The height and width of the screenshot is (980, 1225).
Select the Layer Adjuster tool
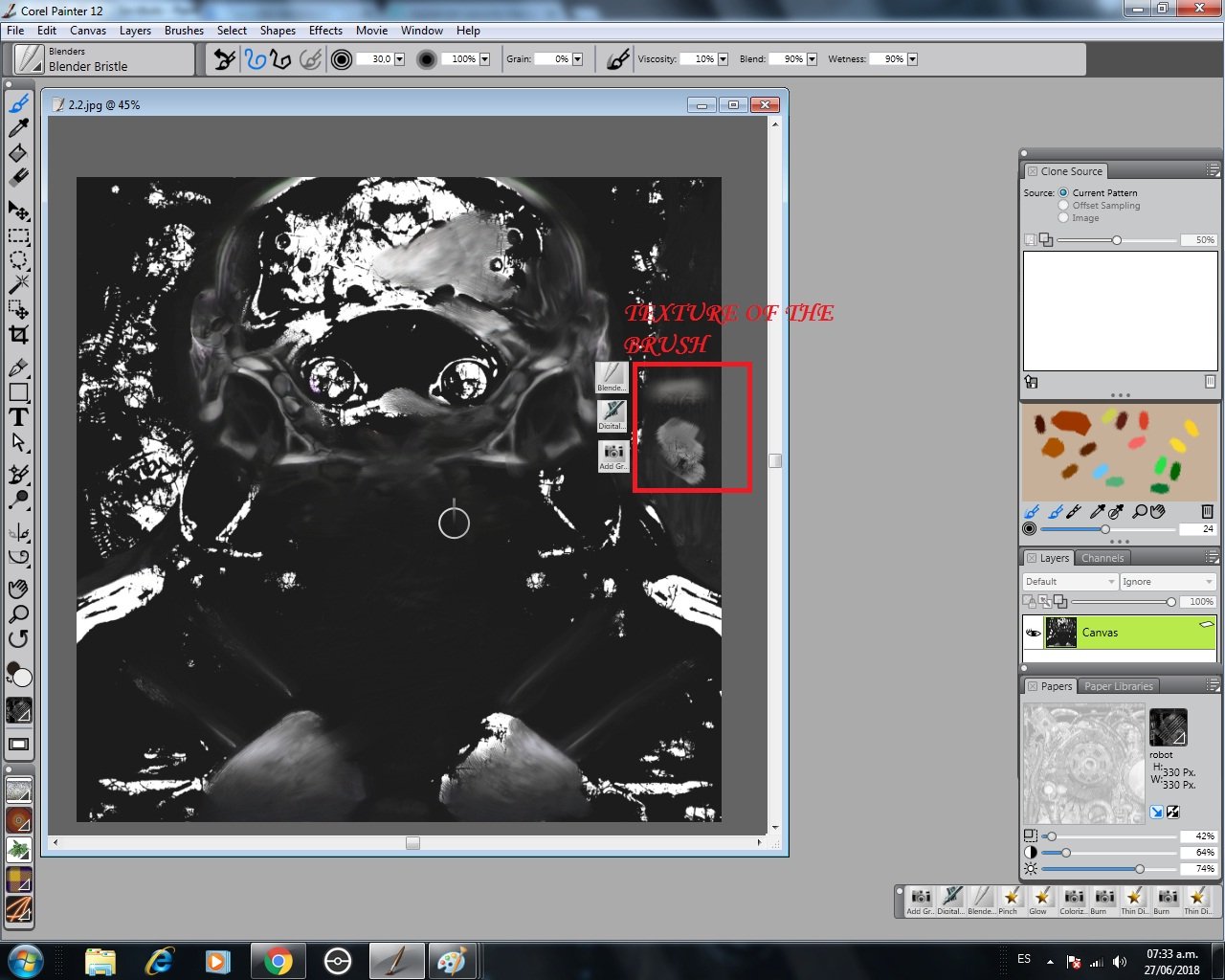[x=18, y=210]
